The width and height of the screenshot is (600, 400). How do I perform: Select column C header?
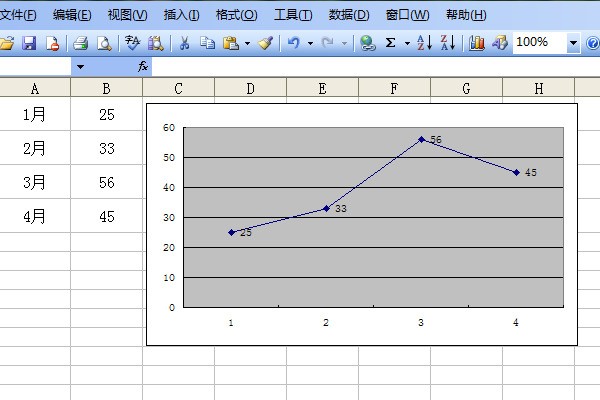click(178, 88)
